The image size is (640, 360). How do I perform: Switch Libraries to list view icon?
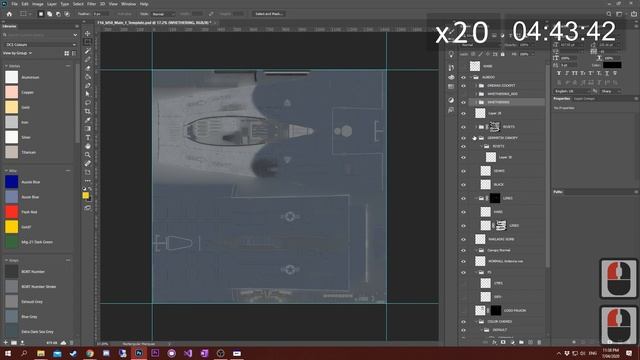coord(74,53)
